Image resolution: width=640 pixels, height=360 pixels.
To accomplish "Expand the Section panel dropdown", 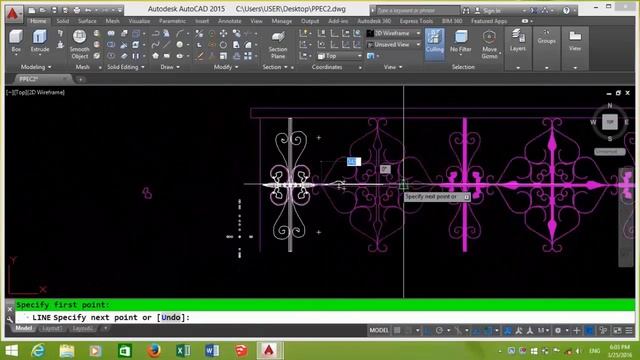I will click(x=275, y=67).
